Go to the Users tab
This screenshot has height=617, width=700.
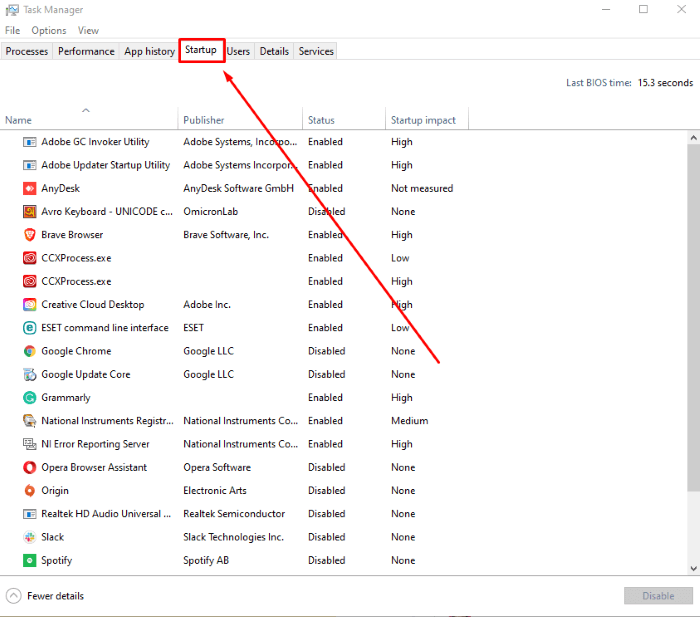(x=238, y=51)
